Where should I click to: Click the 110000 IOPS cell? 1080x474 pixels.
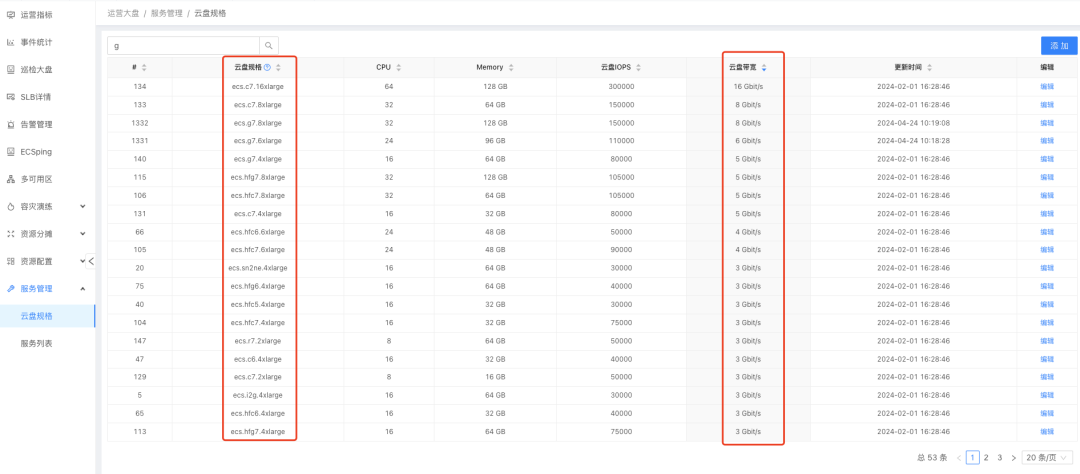621,141
